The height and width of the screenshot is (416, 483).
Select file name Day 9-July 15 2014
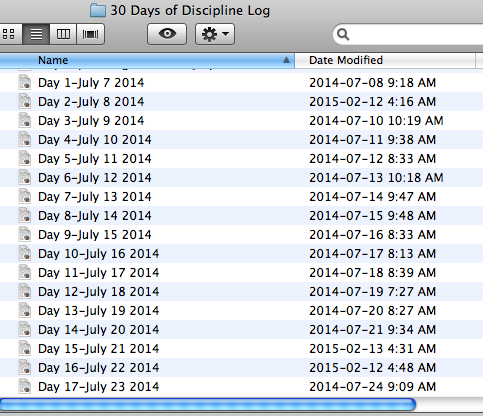95,235
